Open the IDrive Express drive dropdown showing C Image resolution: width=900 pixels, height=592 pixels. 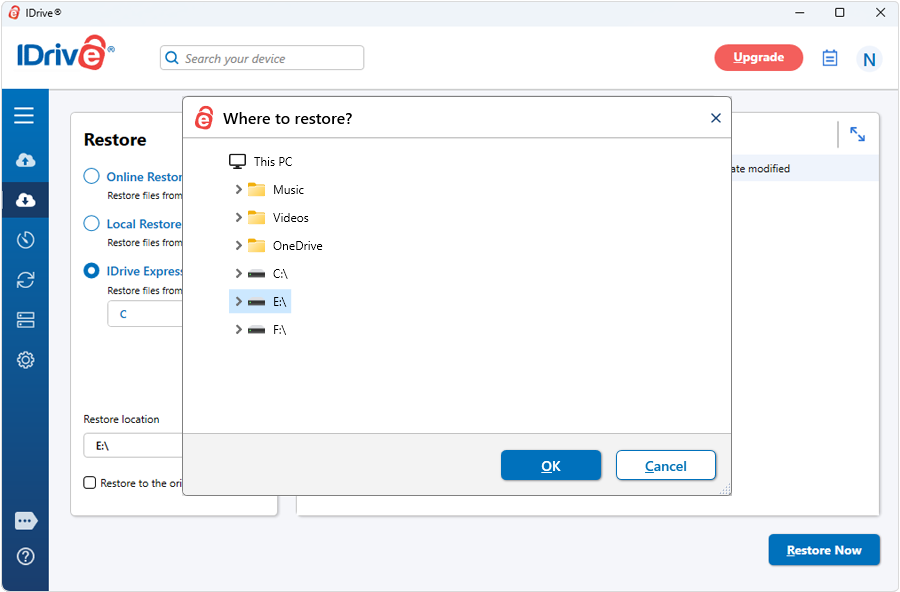145,314
